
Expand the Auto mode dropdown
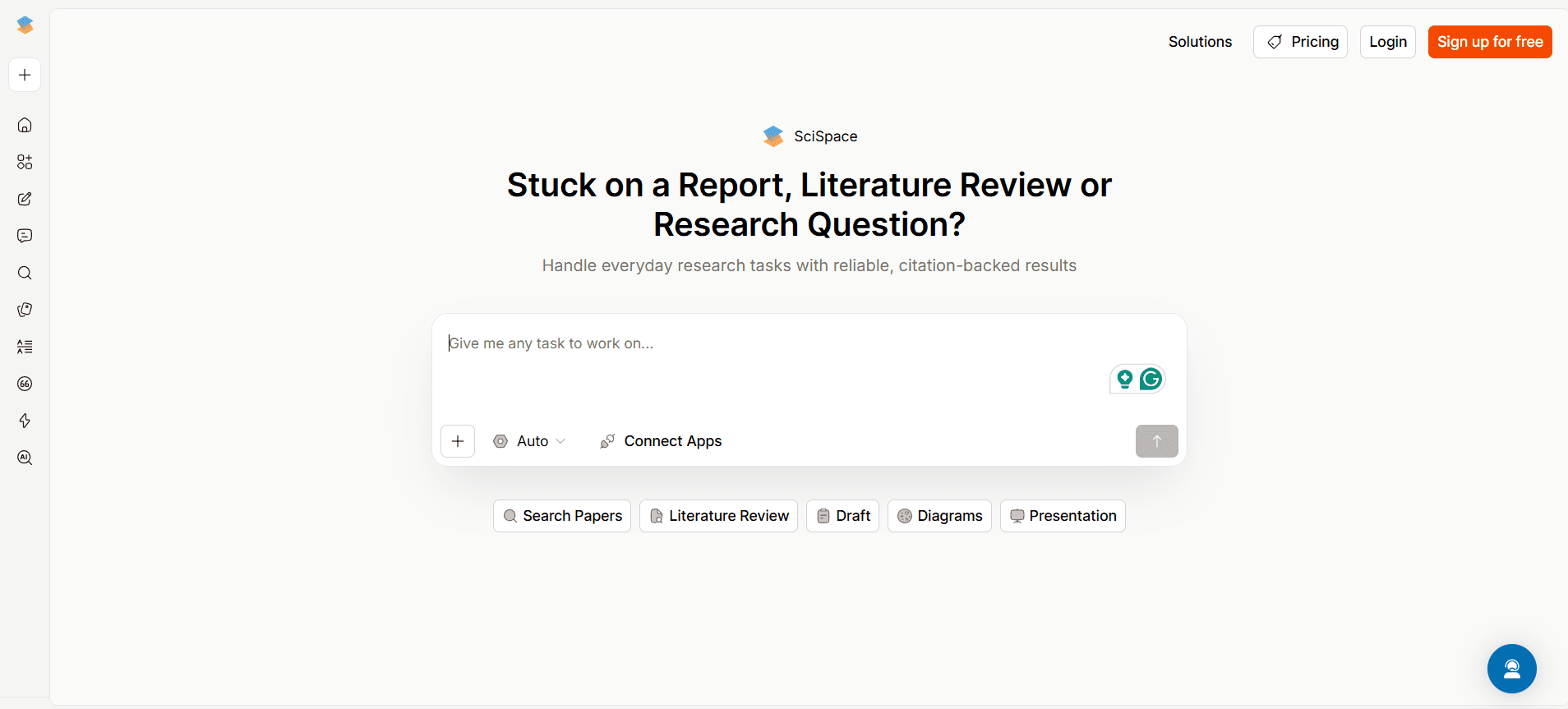530,441
